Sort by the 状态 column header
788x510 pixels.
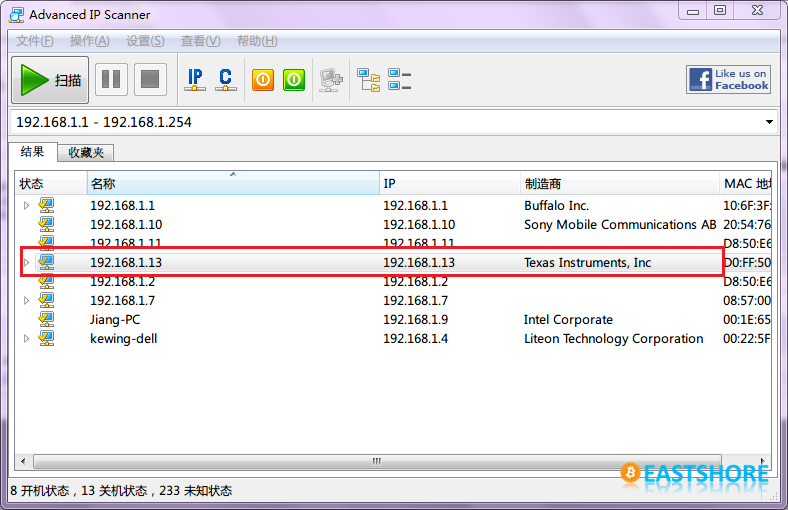[x=51, y=183]
